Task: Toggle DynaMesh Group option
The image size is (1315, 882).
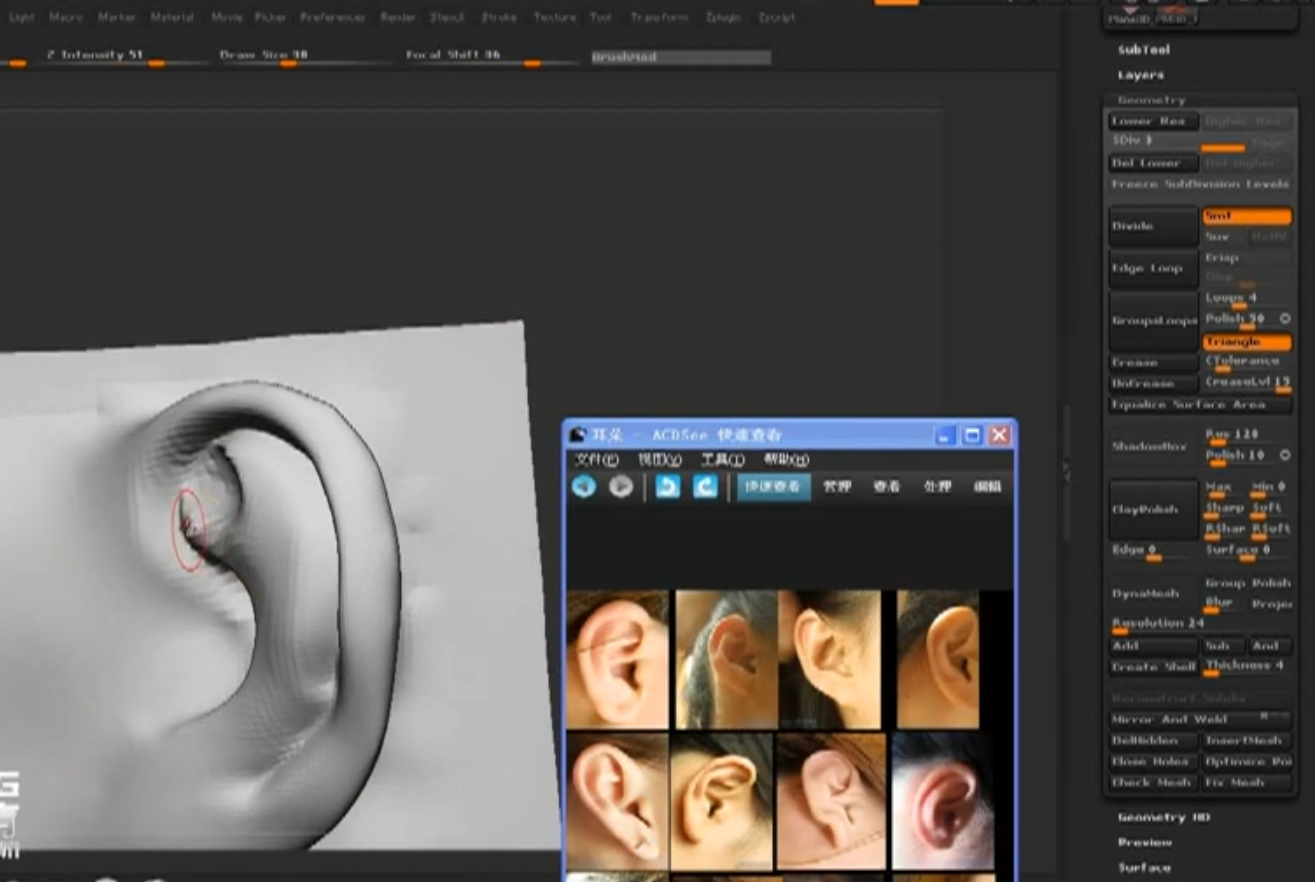Action: (1225, 583)
